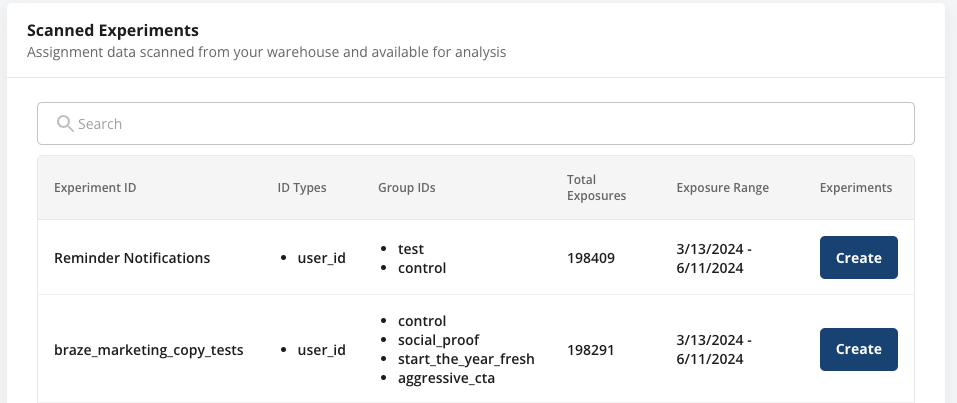Select the braze_marketing_copy_tests experiment name
This screenshot has width=957, height=403.
(x=146, y=350)
